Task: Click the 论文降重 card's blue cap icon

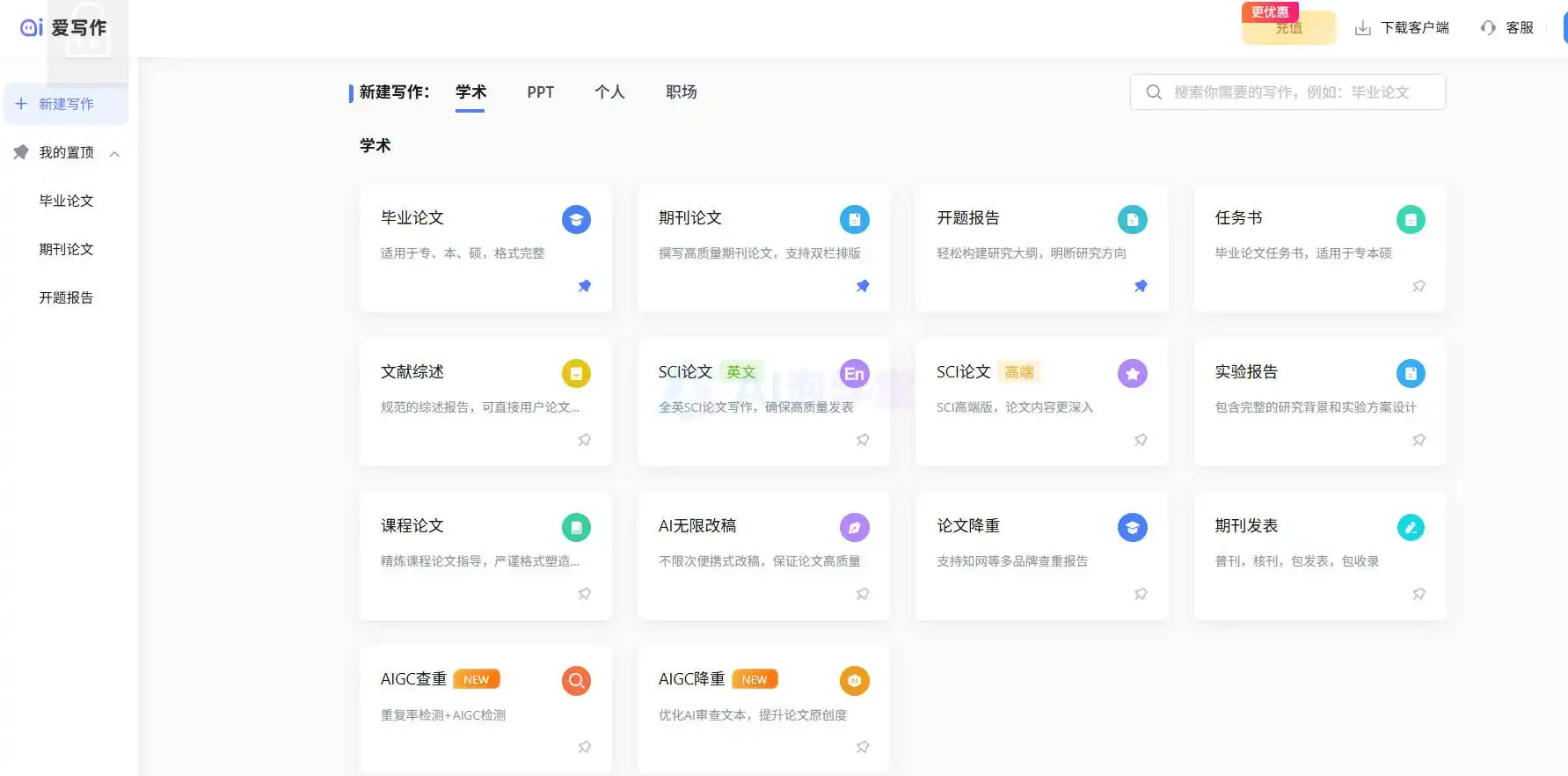Action: pyautogui.click(x=1132, y=527)
